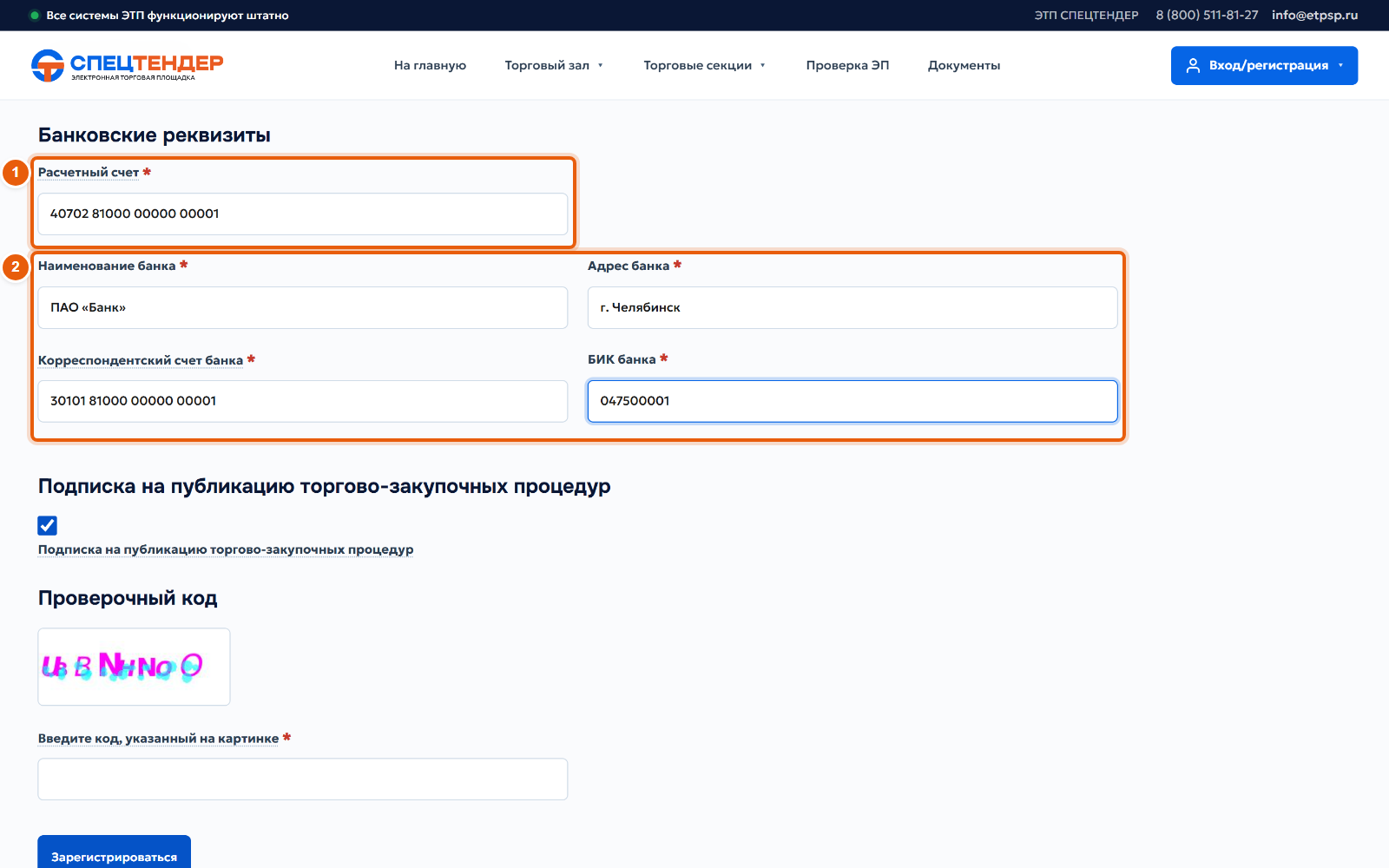The width and height of the screenshot is (1389, 868).
Task: Click the user icon in Вход/регистрация button
Action: (x=1193, y=66)
